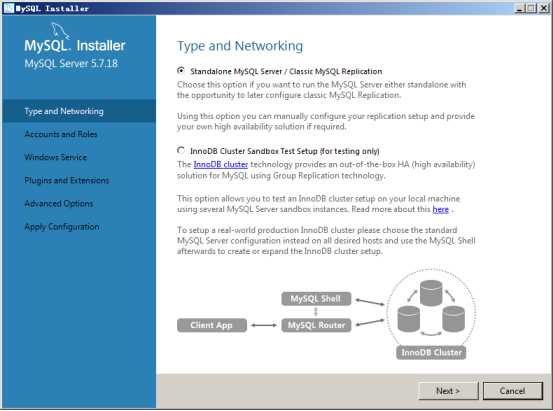Jump to Advanced Options step

pyautogui.click(x=79, y=204)
